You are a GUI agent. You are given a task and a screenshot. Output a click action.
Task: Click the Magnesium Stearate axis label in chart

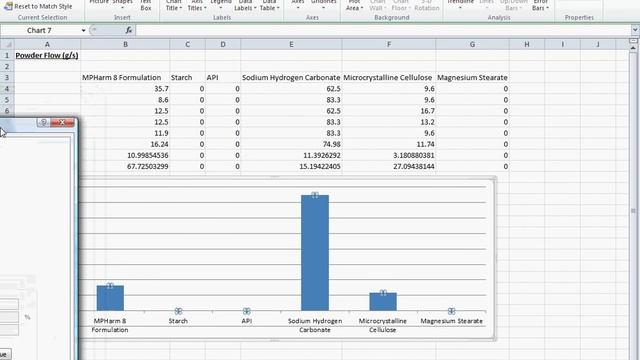click(451, 321)
